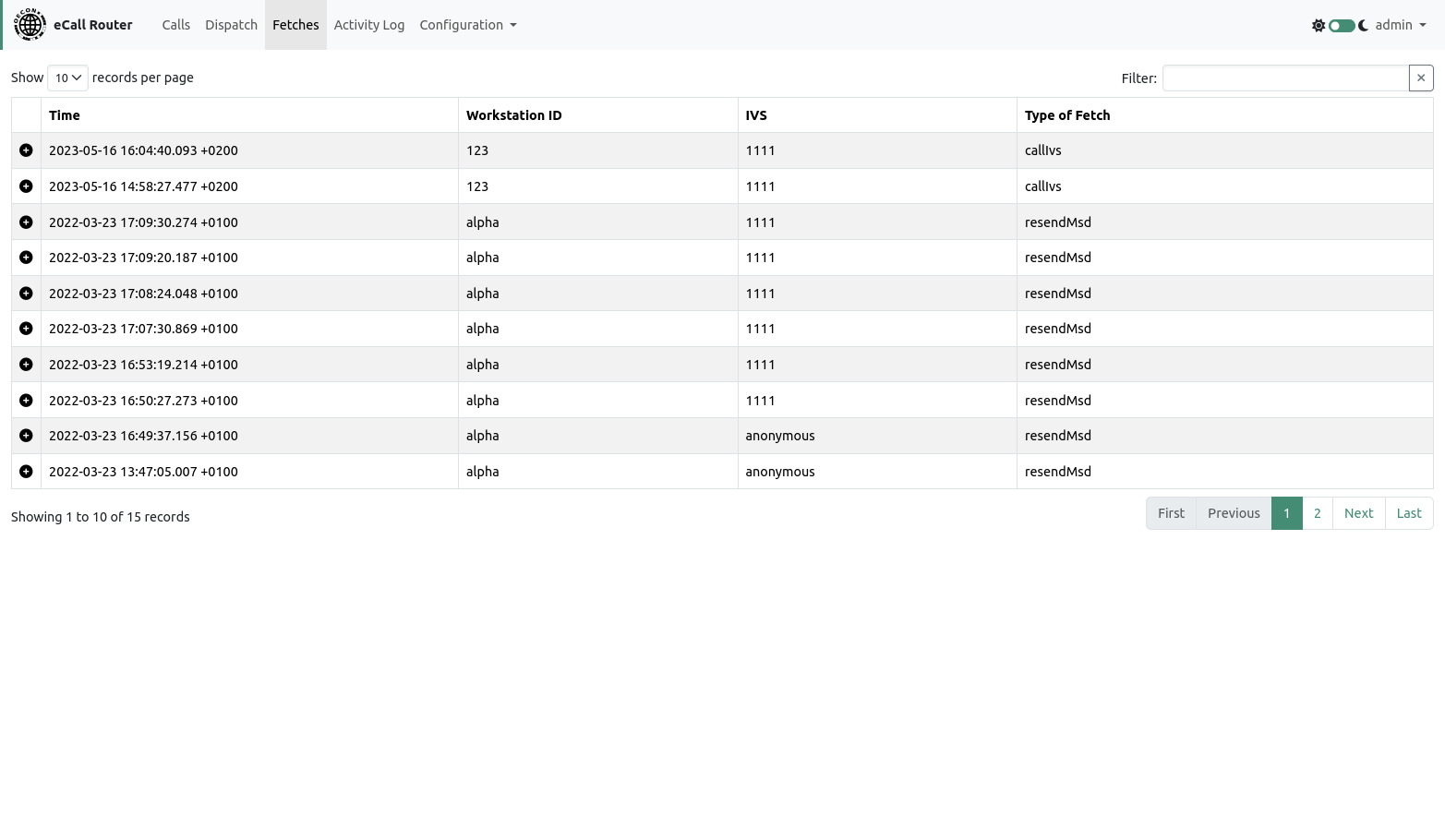Open details of 2022-03-23 13:47:05.007 row
The image size is (1445, 840).
tap(26, 472)
